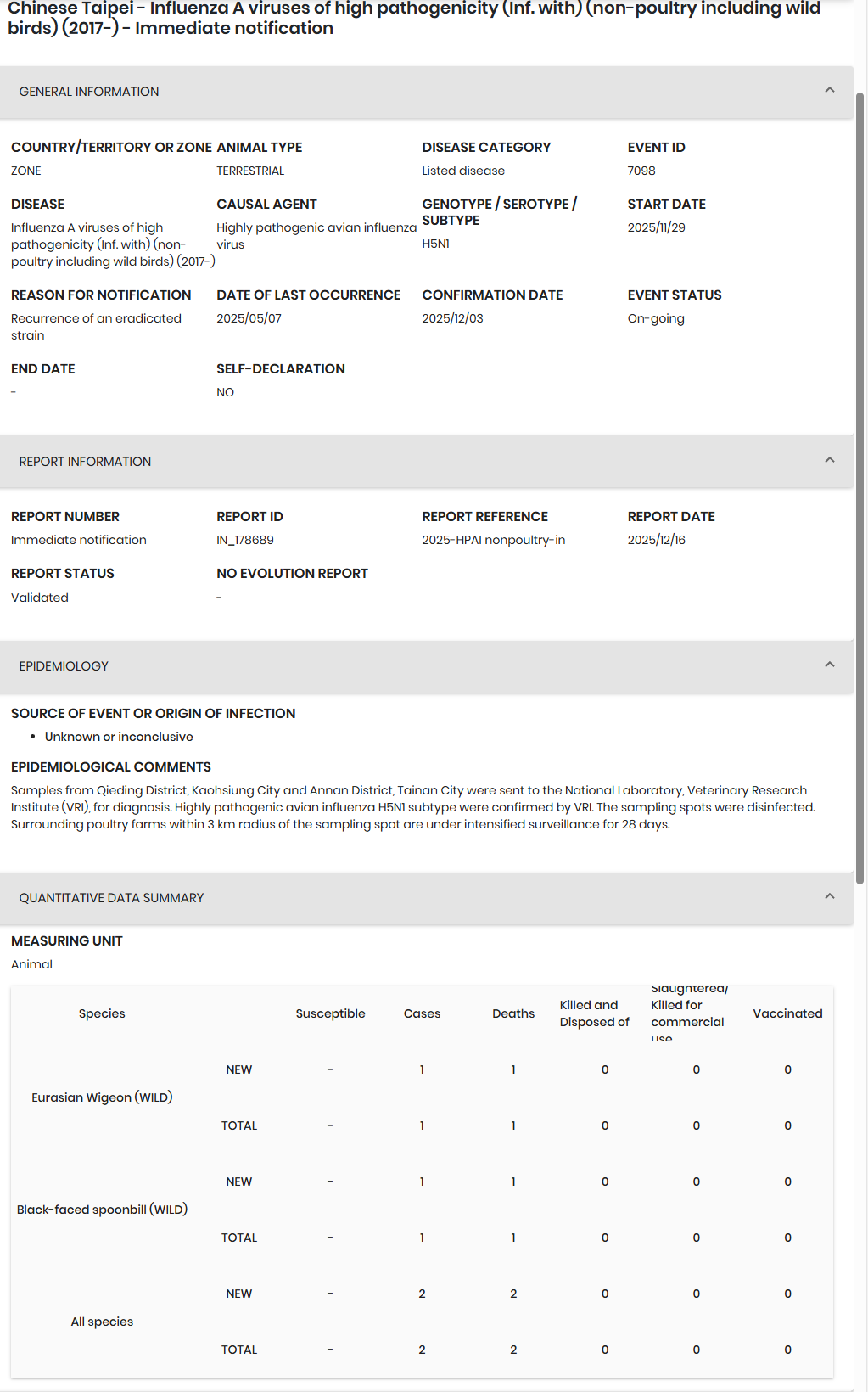Select the Black-faced spoonbill (WILD) row label
The image size is (868, 1392).
102,1210
